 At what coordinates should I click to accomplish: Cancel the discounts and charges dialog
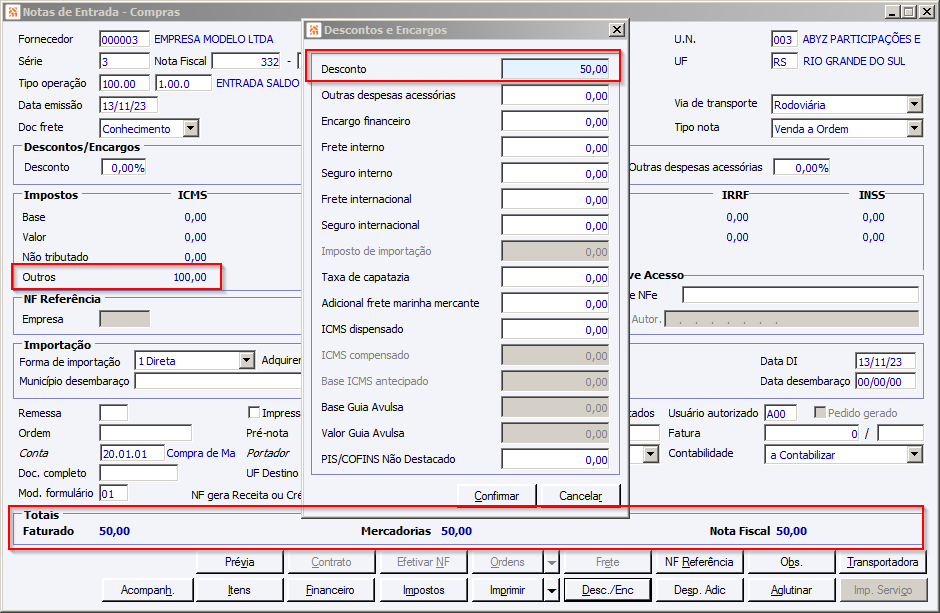point(580,496)
